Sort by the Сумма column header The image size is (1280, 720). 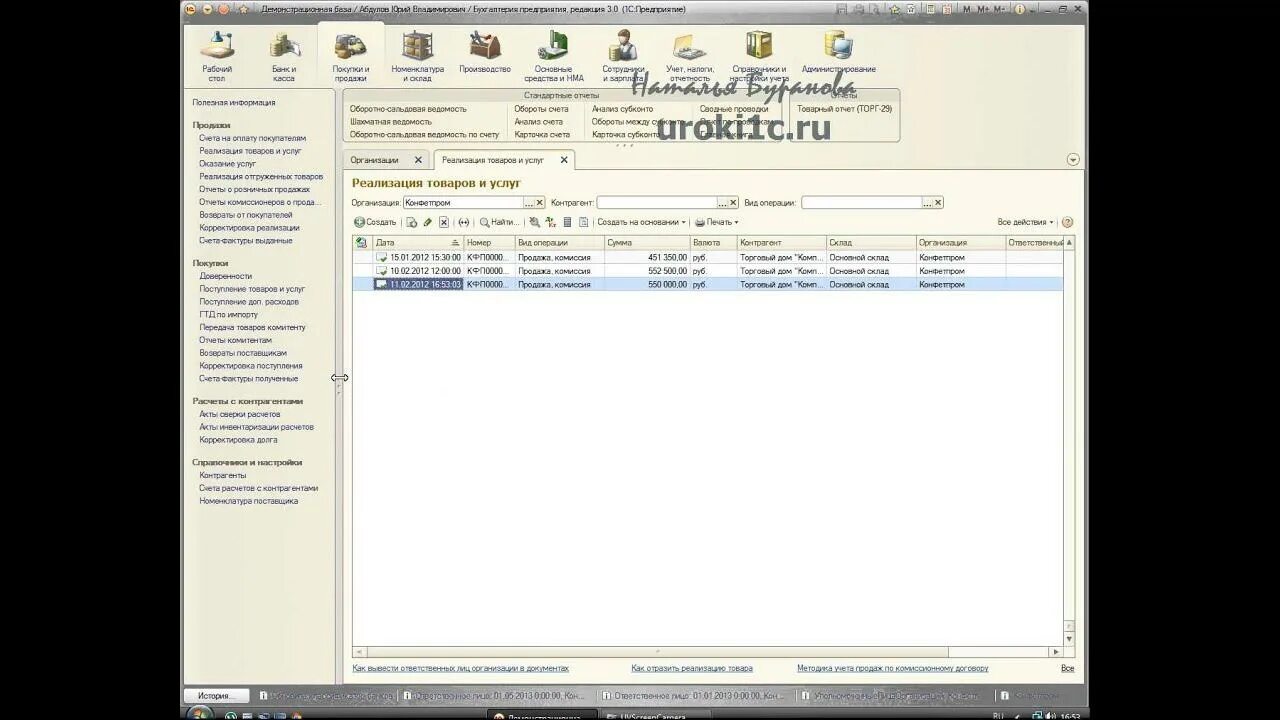647,242
